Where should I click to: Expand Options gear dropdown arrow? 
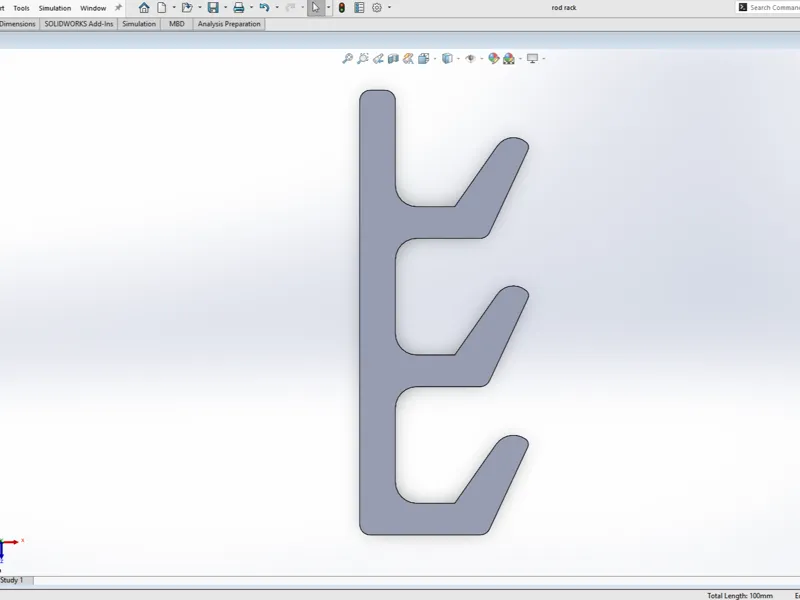pyautogui.click(x=389, y=8)
